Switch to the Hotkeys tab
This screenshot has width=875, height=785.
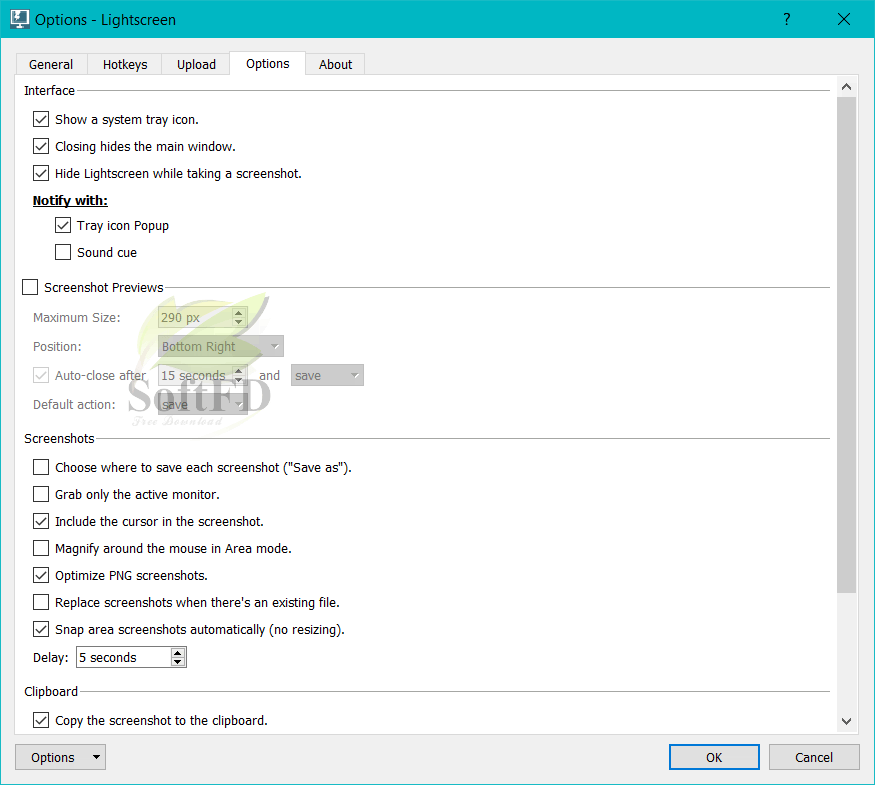125,64
